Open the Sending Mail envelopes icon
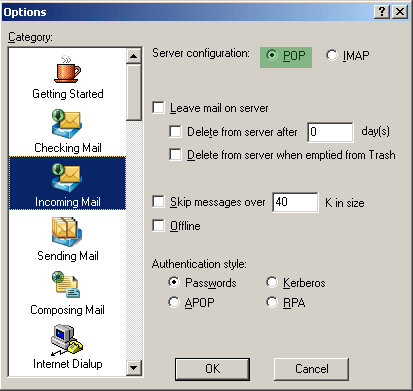Image resolution: width=413 pixels, height=391 pixels. click(67, 232)
